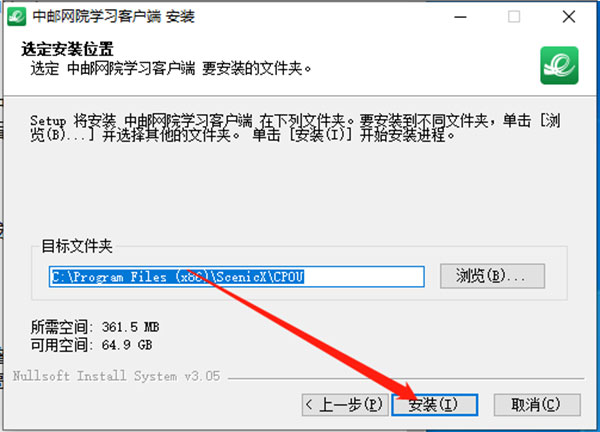600x432 pixels.
Task: Click empty area right of path text in field
Action: click(364, 276)
